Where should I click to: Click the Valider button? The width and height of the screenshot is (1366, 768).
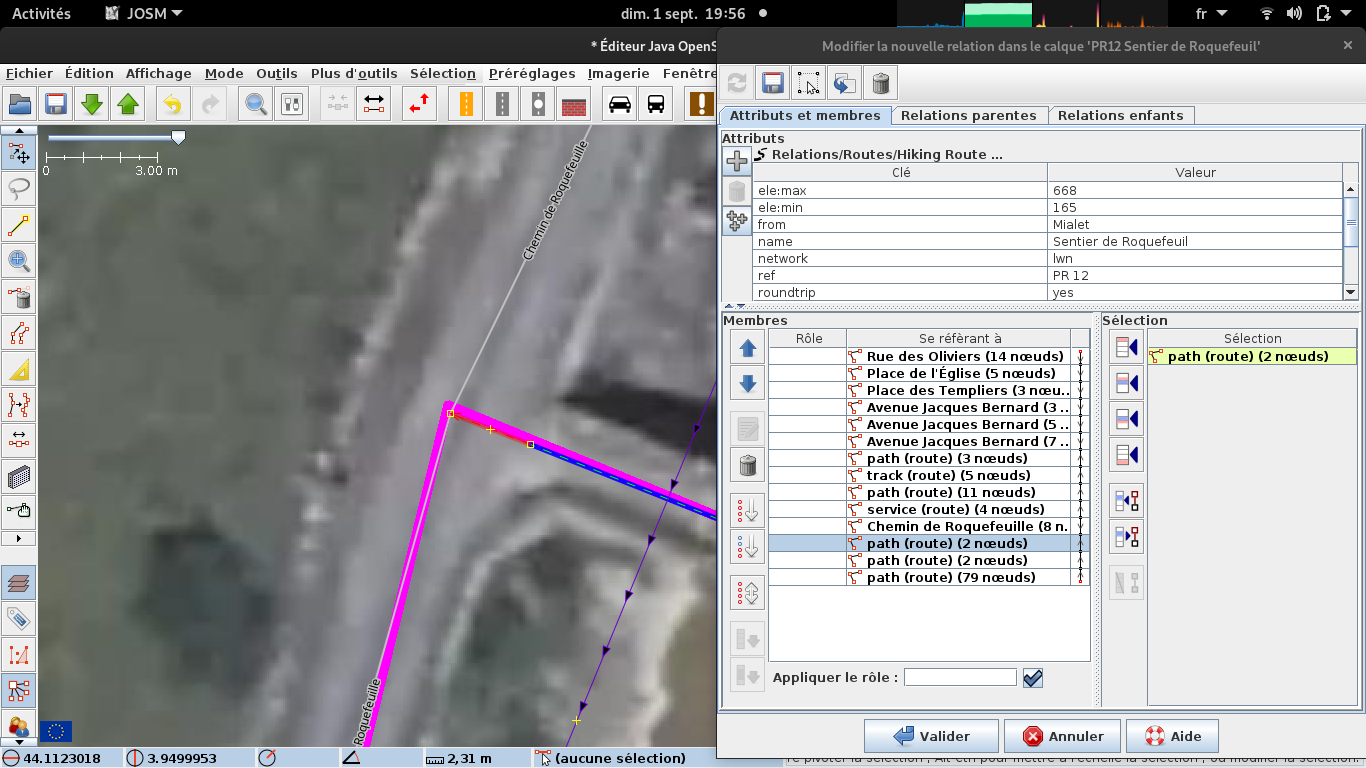931,736
